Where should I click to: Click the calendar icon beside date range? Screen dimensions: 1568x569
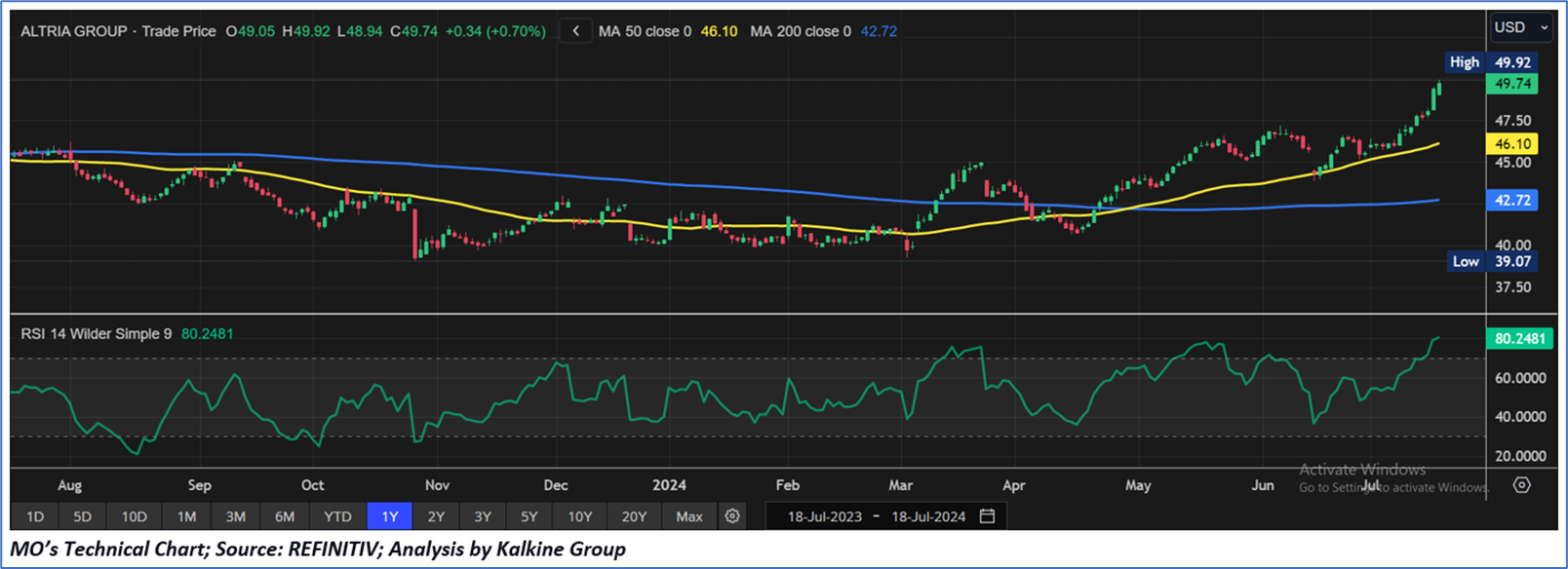click(x=987, y=516)
